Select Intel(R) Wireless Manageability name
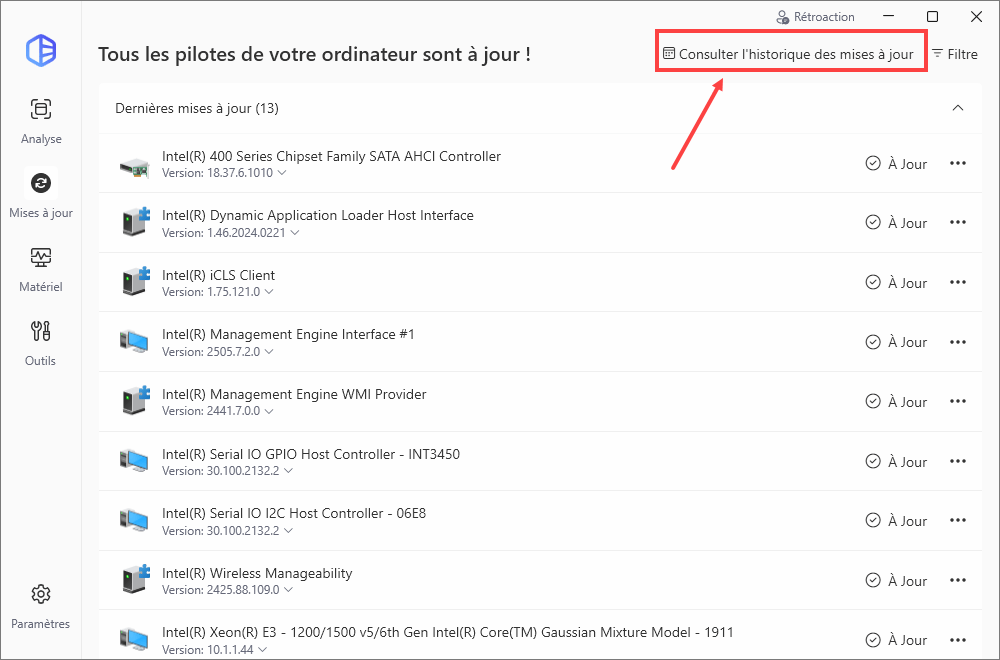This screenshot has height=660, width=1000. point(257,573)
